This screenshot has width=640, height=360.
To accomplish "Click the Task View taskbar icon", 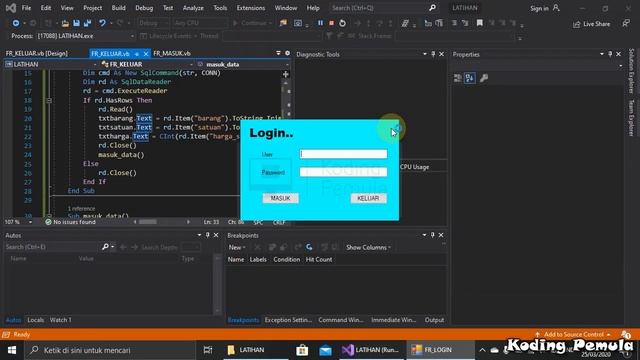I will [208, 350].
